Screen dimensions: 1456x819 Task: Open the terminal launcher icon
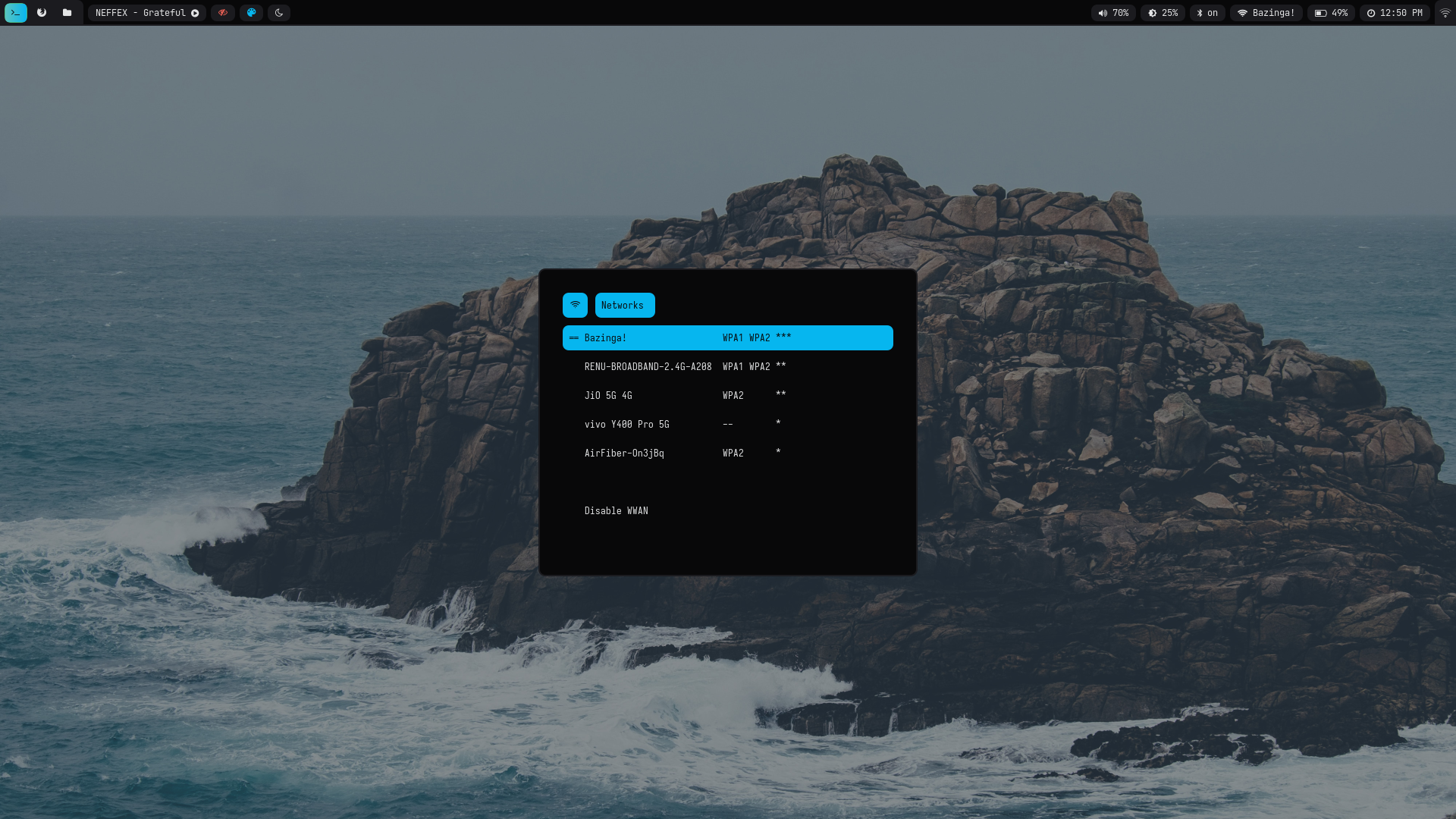[16, 13]
